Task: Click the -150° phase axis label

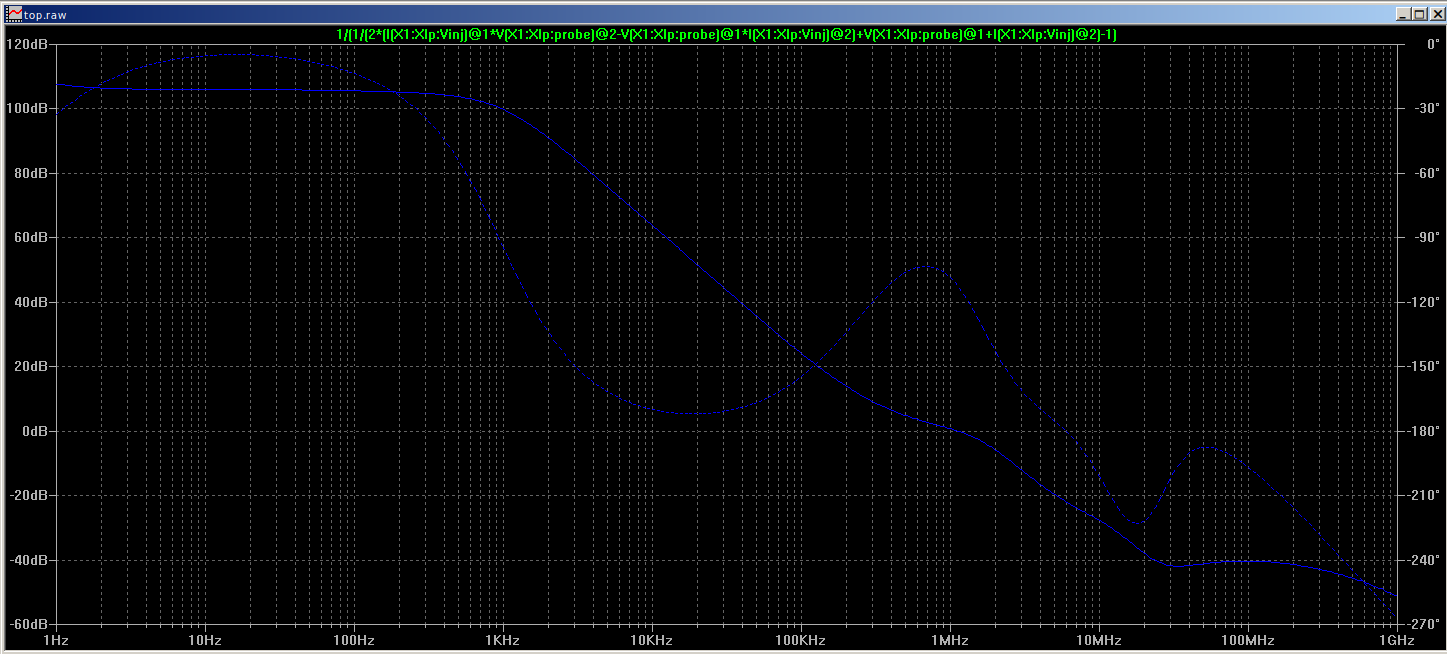Action: [1421, 366]
